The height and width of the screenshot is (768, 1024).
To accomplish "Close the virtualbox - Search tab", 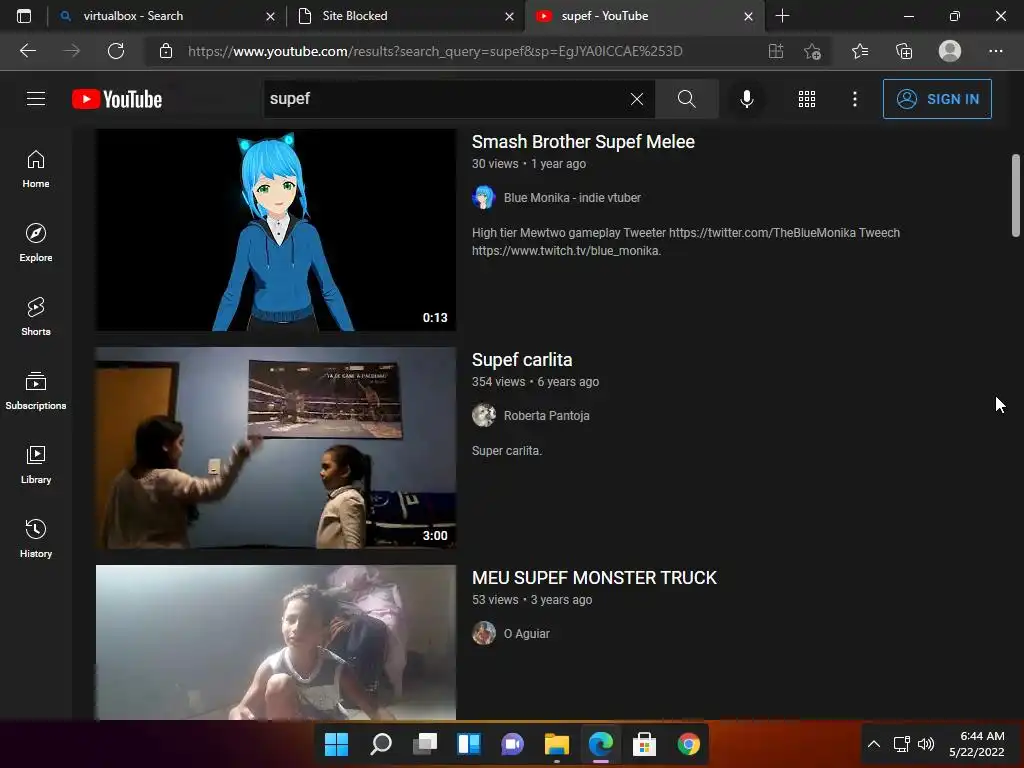I will pyautogui.click(x=270, y=16).
